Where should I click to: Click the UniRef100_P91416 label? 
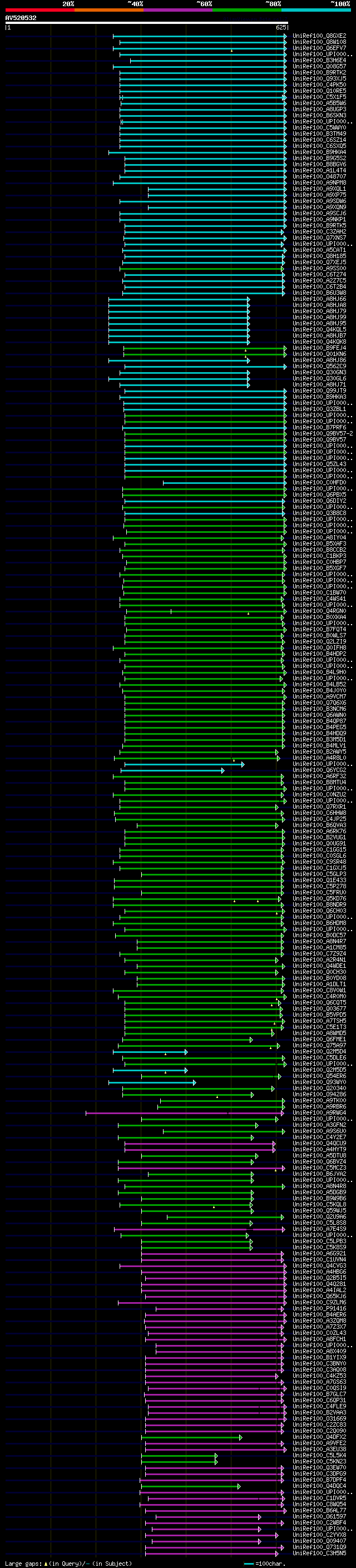[319, 1308]
